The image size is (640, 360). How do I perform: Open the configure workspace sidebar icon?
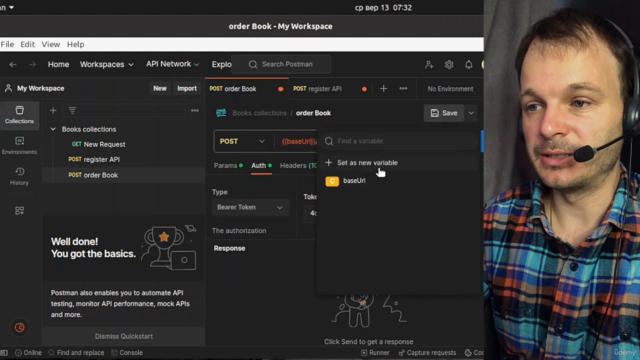(x=19, y=211)
